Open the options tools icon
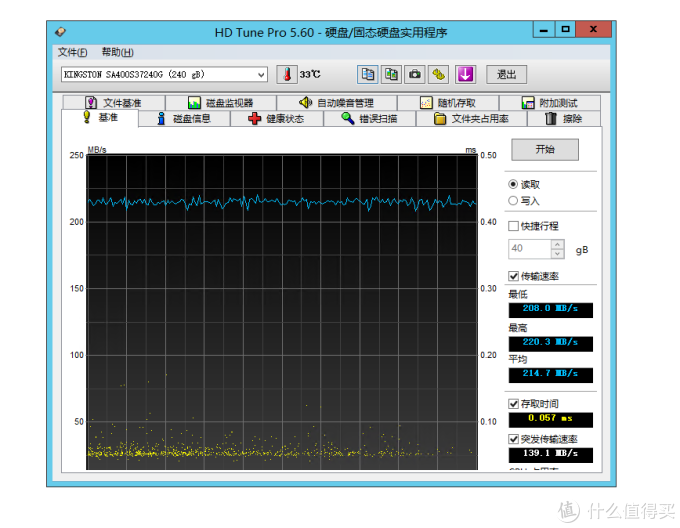This screenshot has height=528, width=680. click(x=438, y=75)
